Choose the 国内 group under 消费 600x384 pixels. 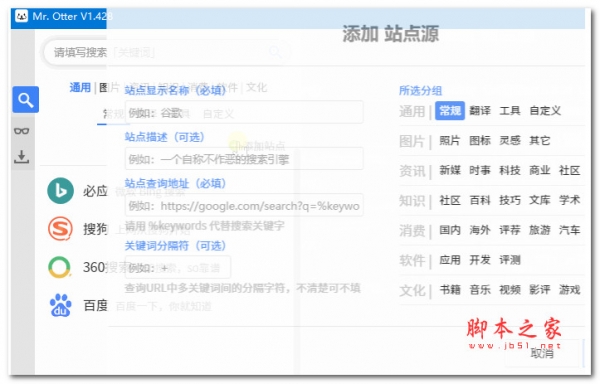450,230
